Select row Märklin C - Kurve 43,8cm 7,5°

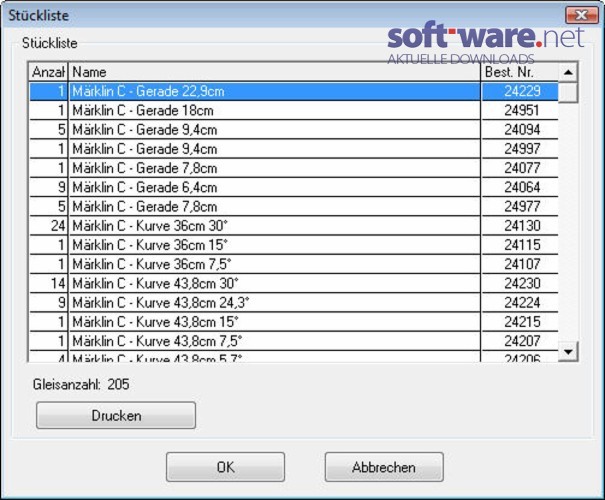[x=294, y=341]
